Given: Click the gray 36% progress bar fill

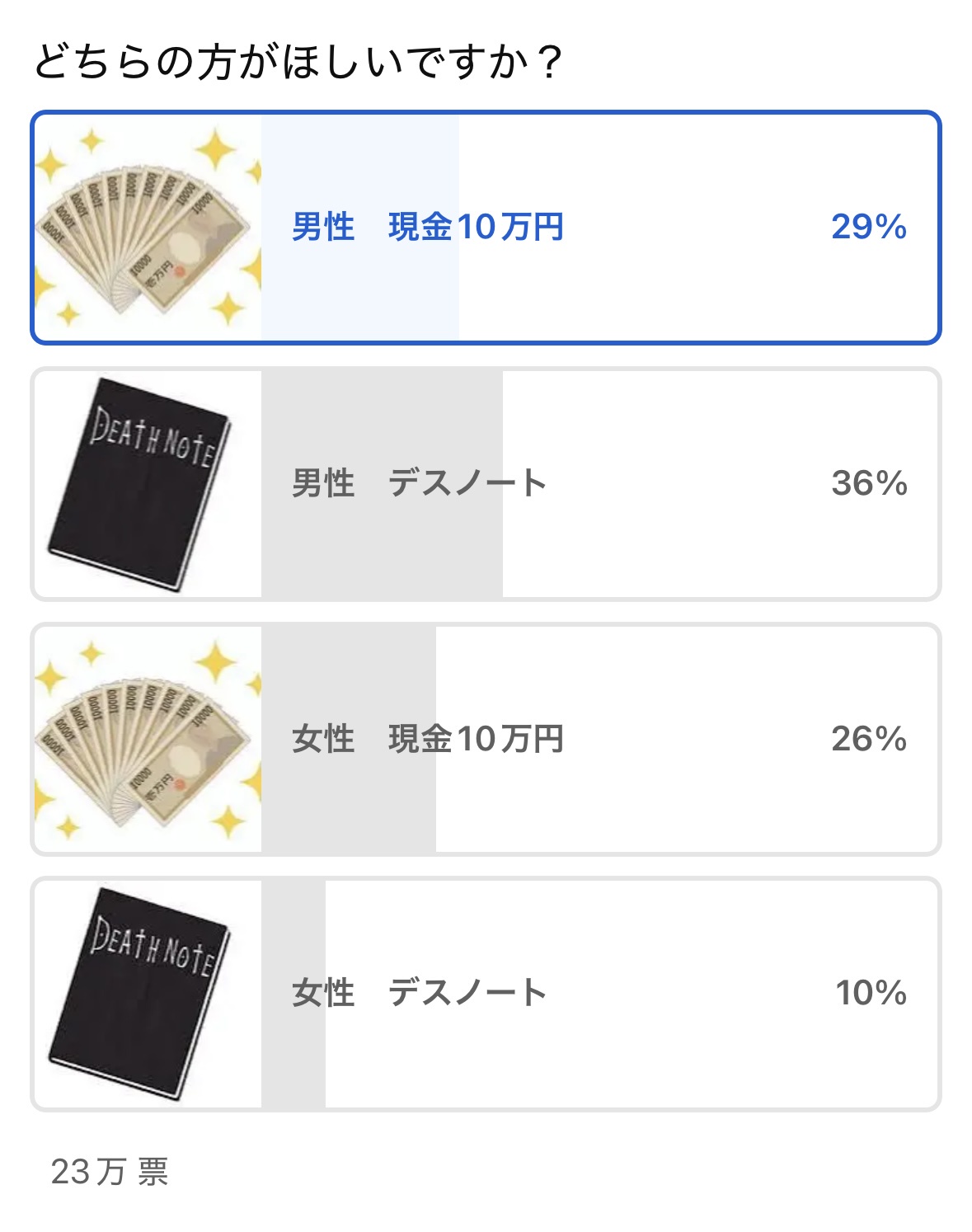Looking at the screenshot, I should click(x=381, y=544).
